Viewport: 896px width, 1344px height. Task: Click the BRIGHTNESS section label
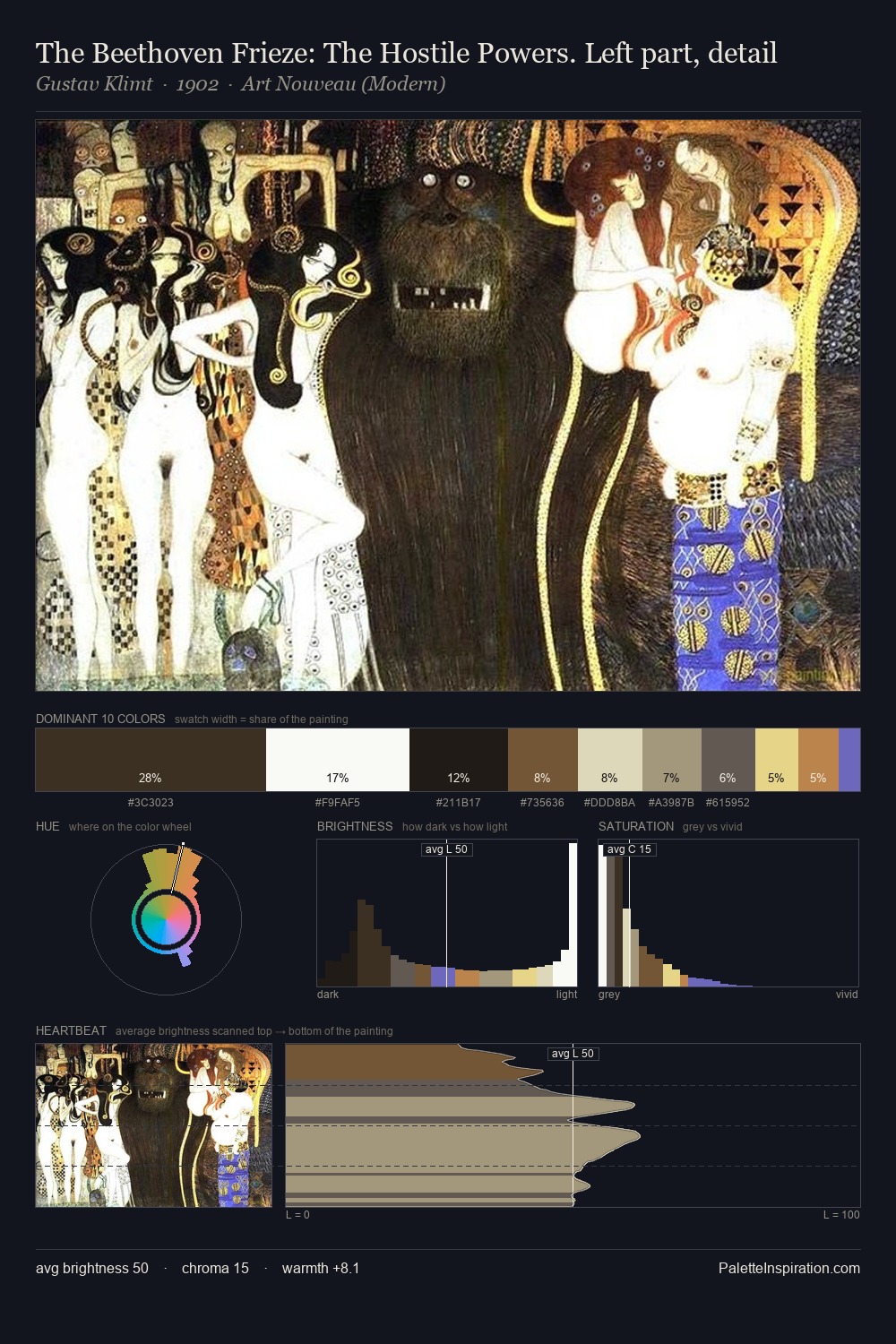click(x=355, y=826)
